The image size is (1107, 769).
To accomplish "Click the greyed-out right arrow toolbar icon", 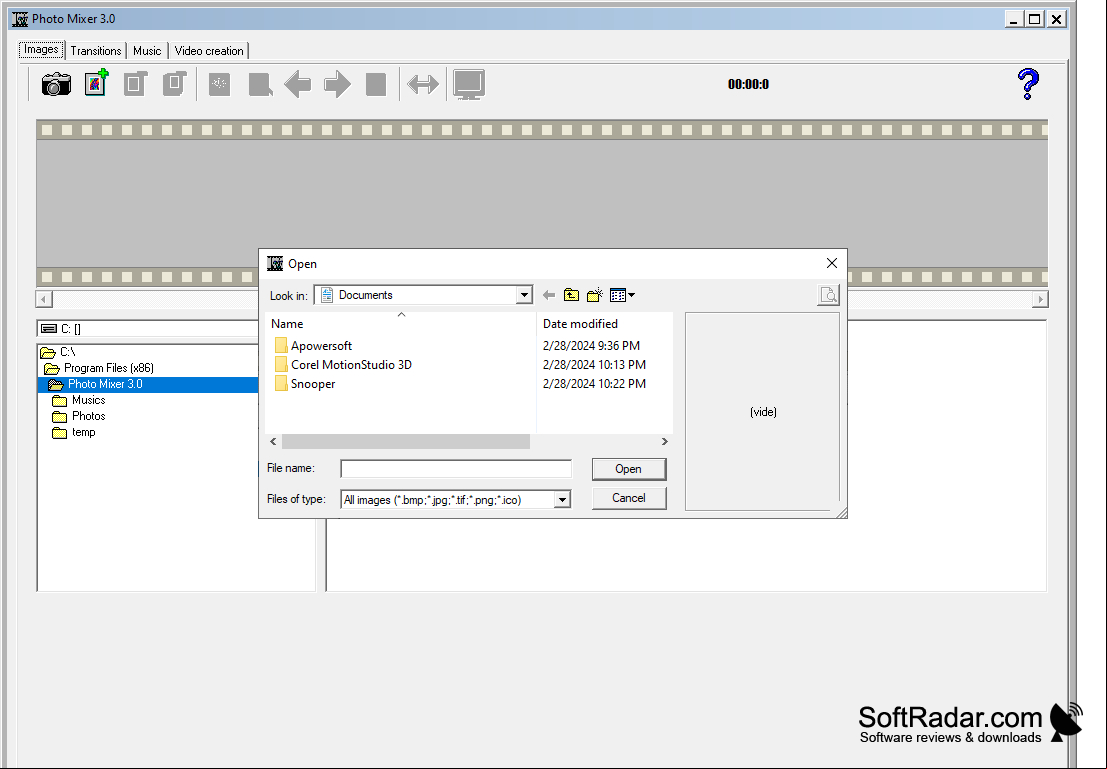I will 337,84.
